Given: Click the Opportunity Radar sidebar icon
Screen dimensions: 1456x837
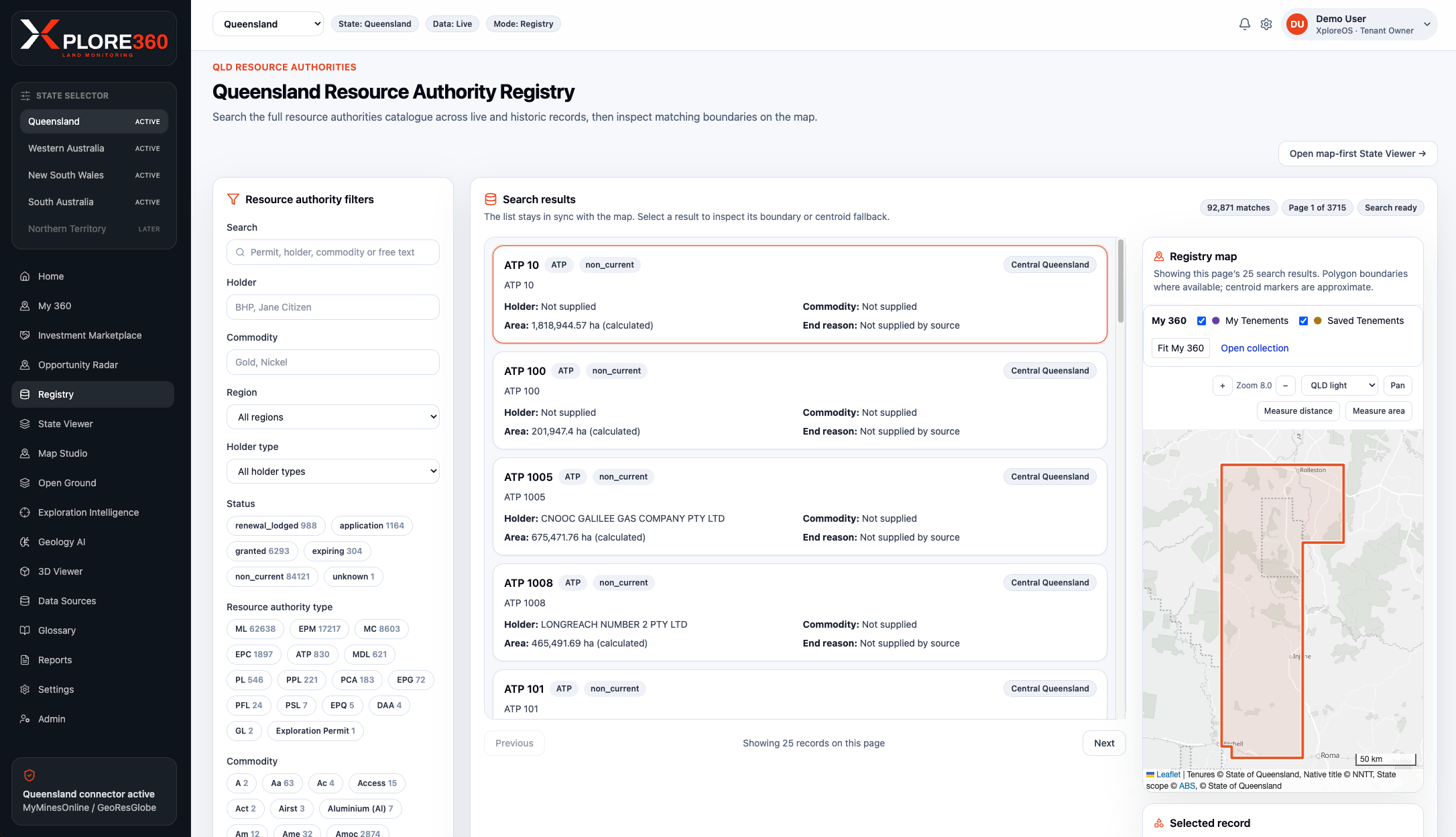Looking at the screenshot, I should [x=25, y=365].
